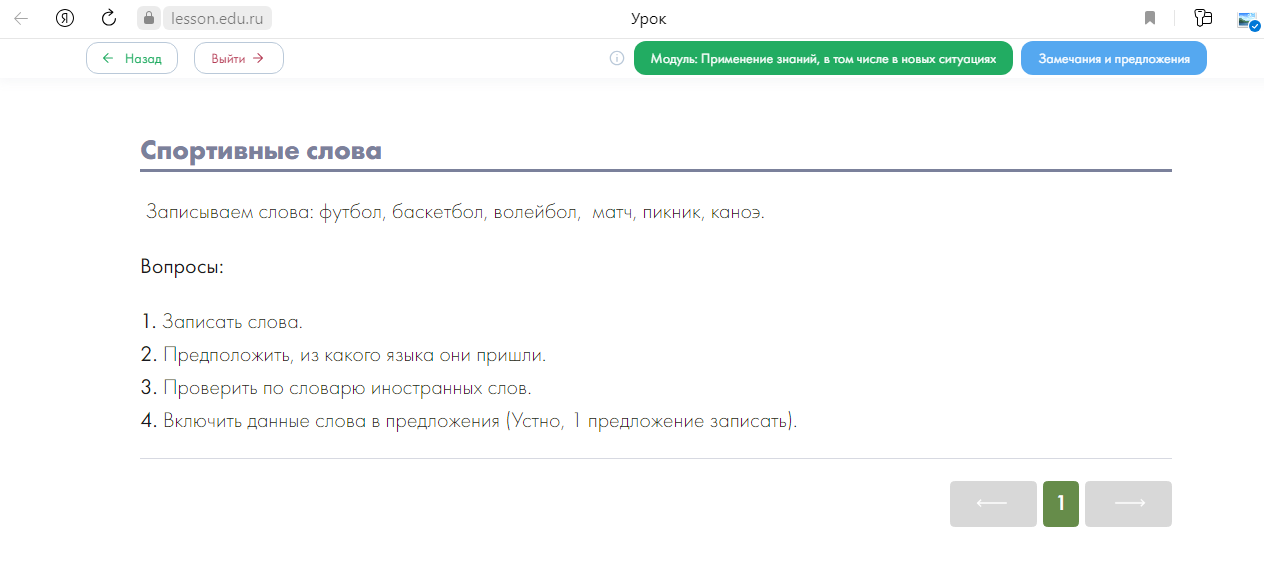Click the word пикник in the word list

tap(672, 212)
